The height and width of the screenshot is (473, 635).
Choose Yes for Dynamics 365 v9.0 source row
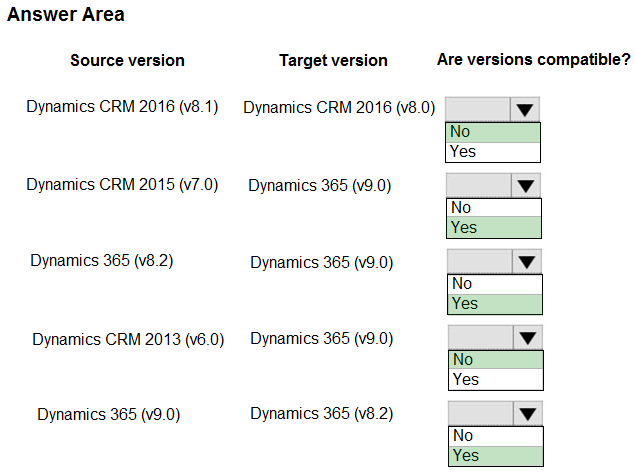tap(495, 456)
